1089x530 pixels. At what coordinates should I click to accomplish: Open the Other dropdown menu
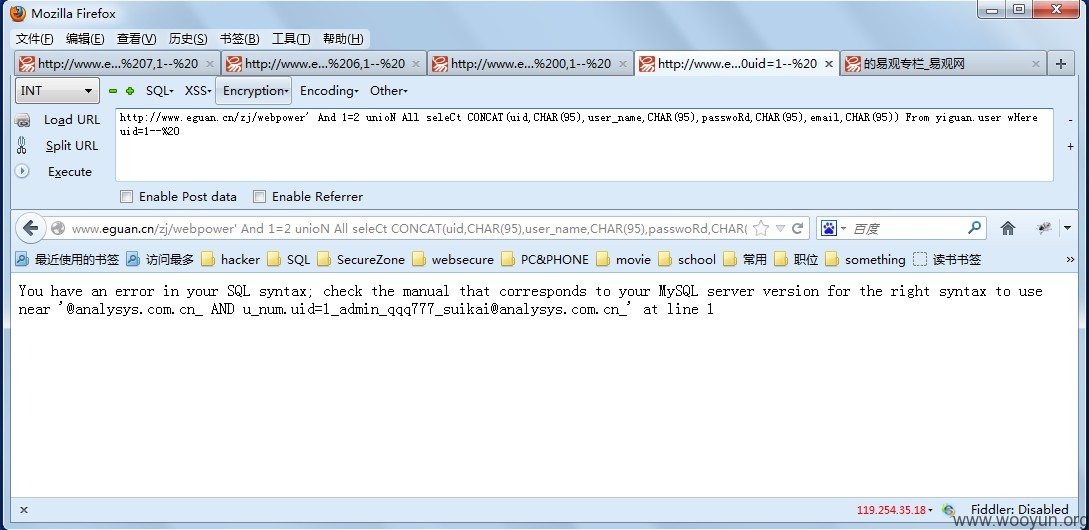[x=388, y=91]
